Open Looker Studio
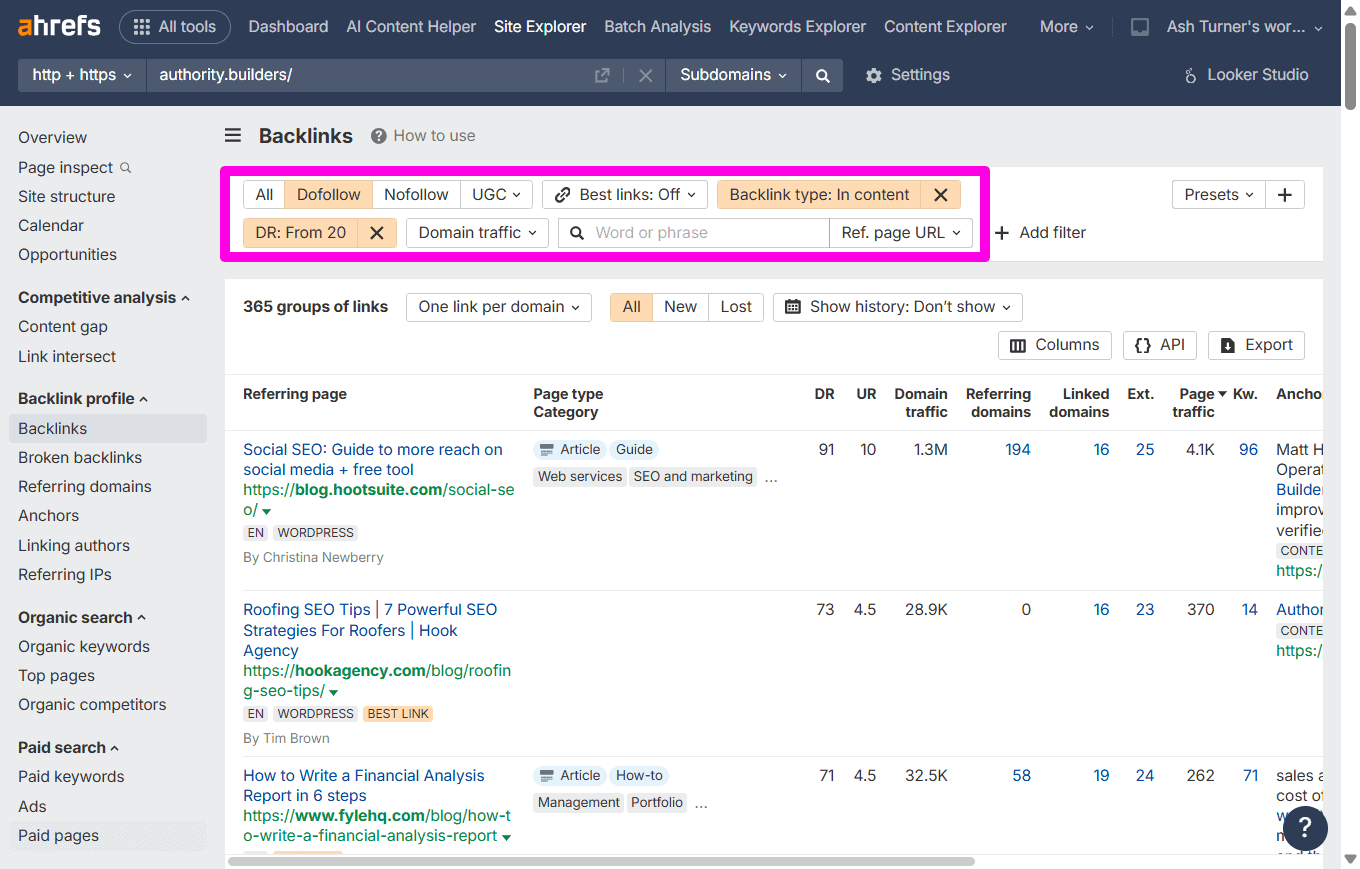Viewport: 1360px width, 869px height. tap(1246, 75)
